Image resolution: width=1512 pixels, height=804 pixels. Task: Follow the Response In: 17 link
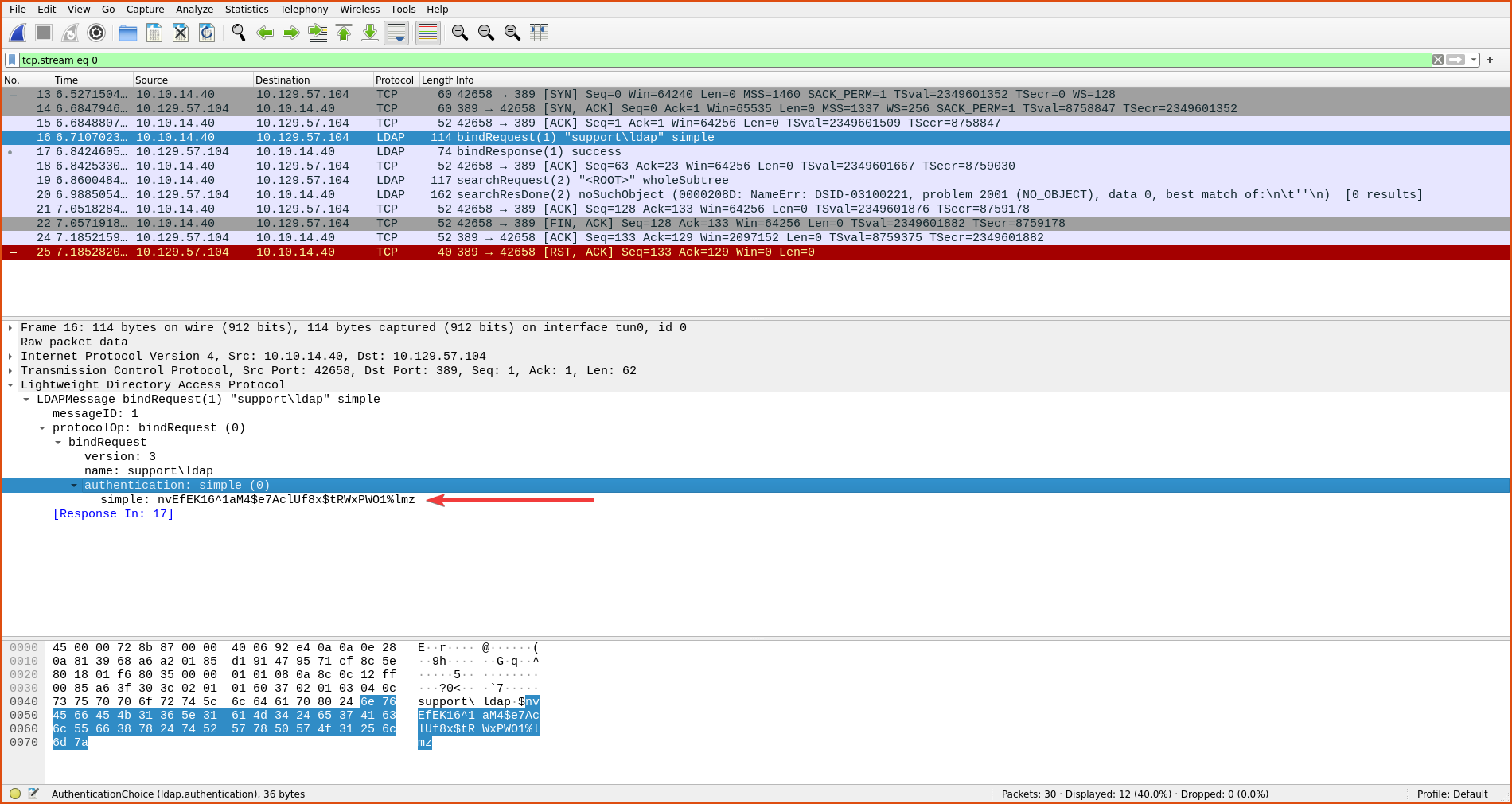coord(113,514)
